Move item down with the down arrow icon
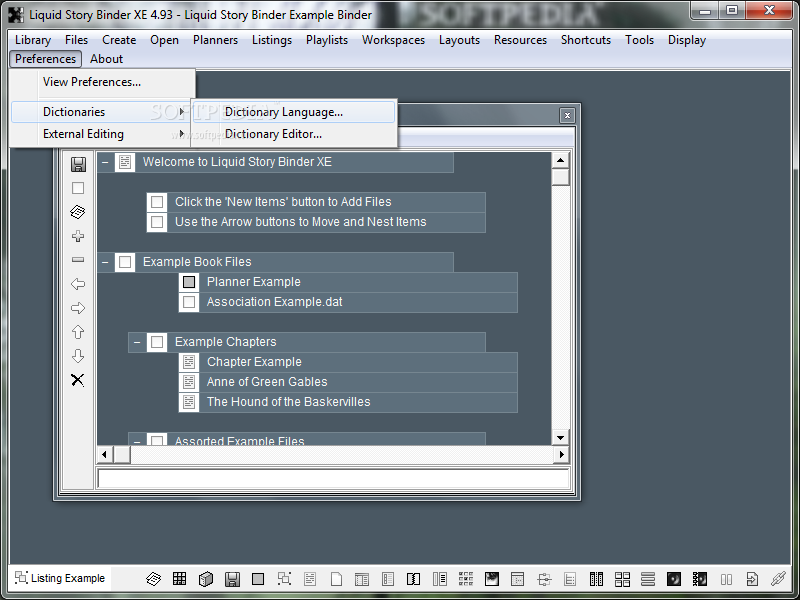 [78, 356]
